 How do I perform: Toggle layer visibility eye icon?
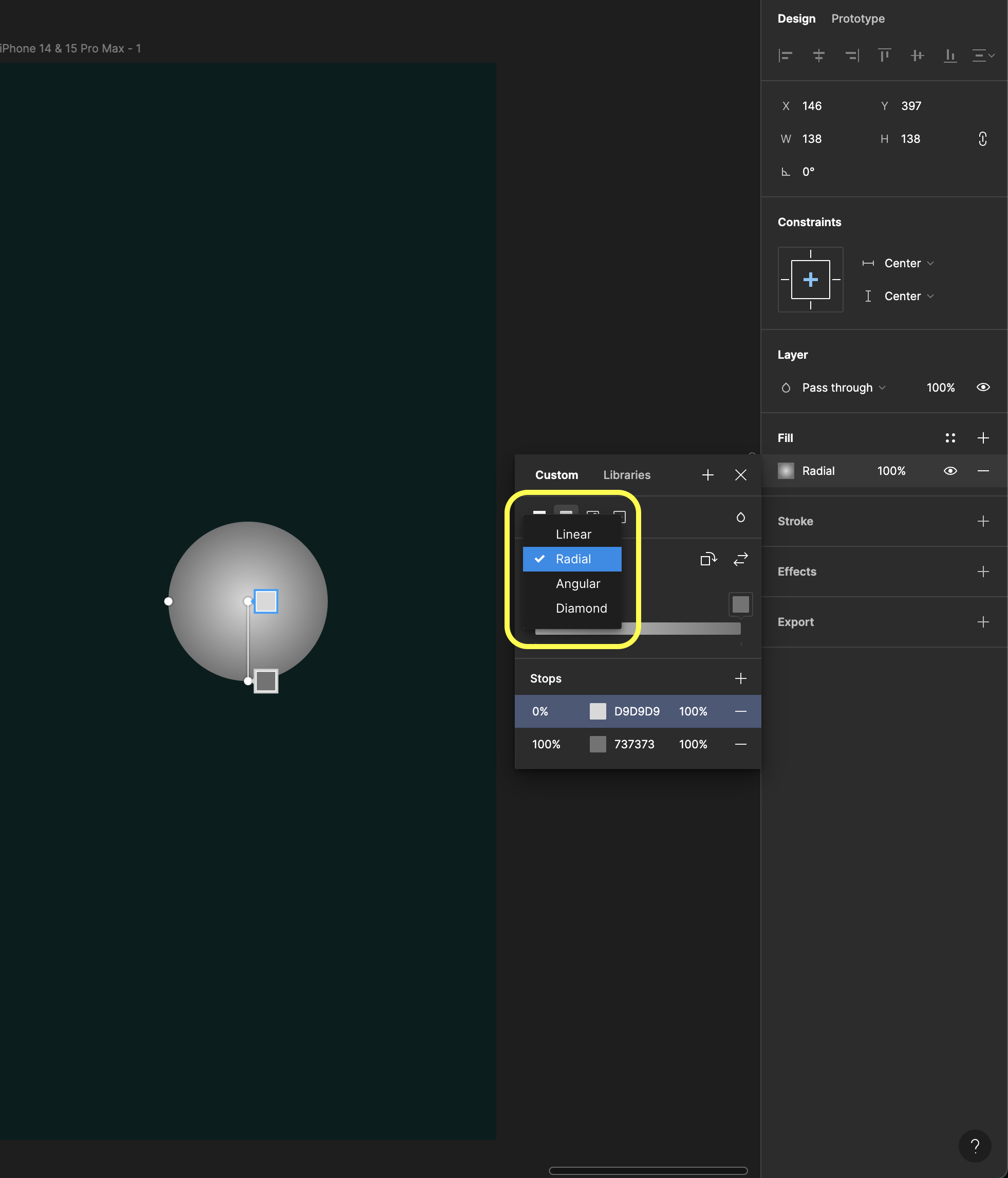tap(983, 388)
